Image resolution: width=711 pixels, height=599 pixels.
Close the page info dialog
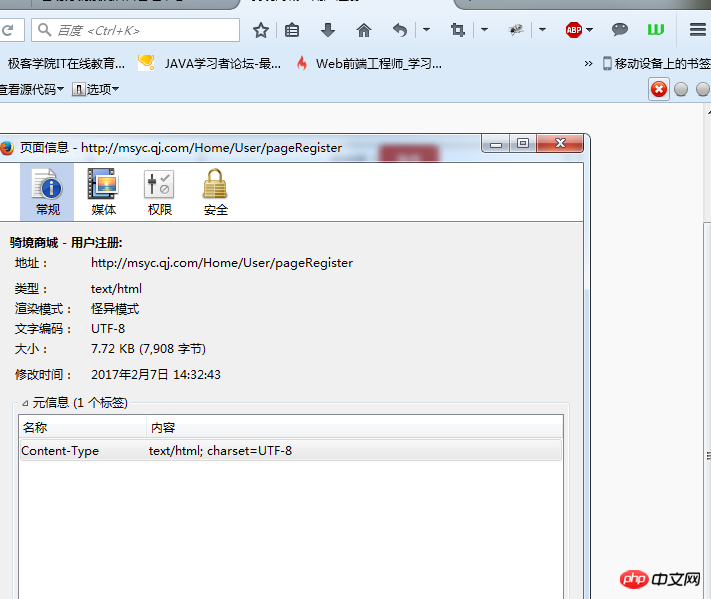[x=560, y=144]
